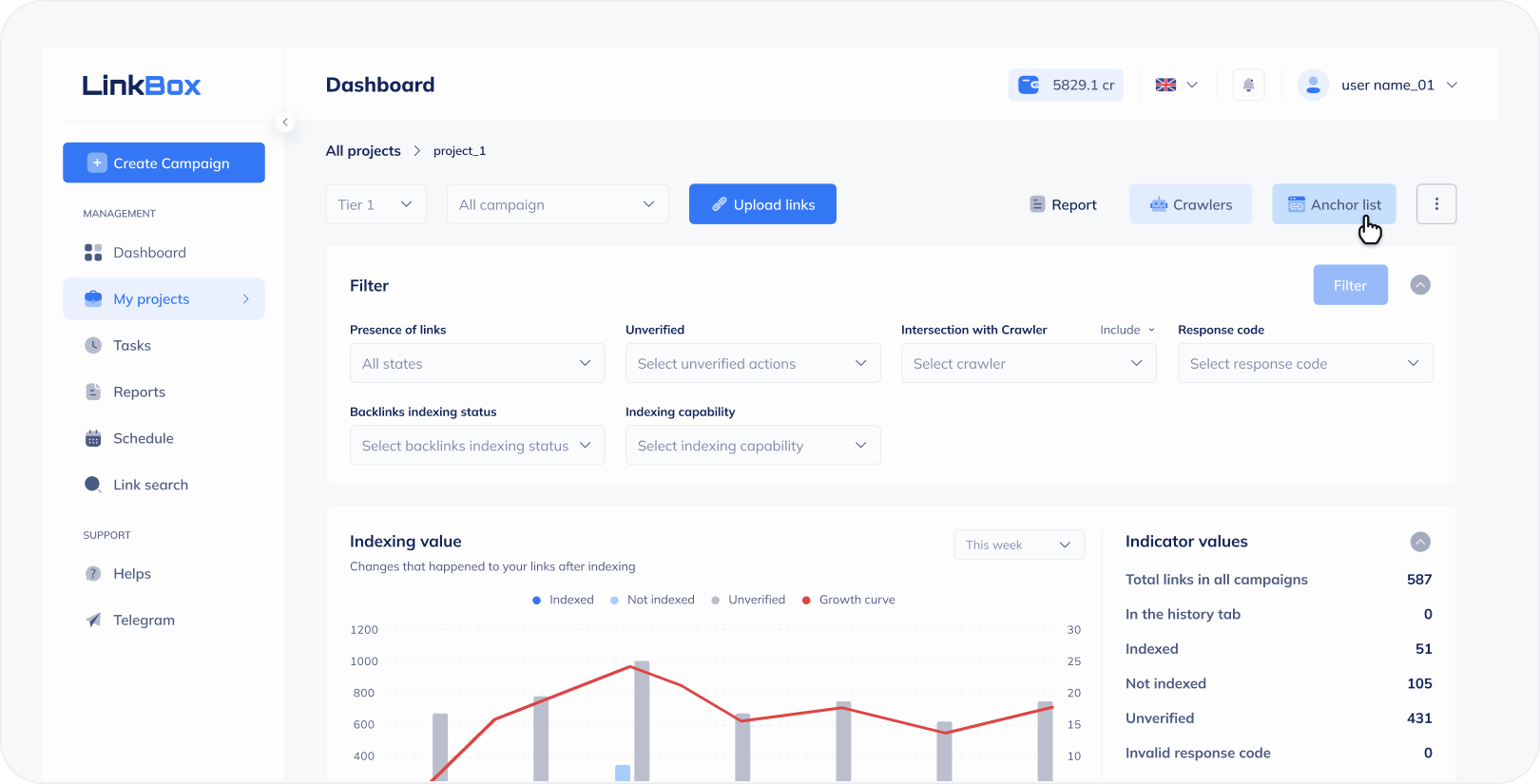Image resolution: width=1540 pixels, height=784 pixels.
Task: Collapse the Filter panel
Action: [1420, 285]
